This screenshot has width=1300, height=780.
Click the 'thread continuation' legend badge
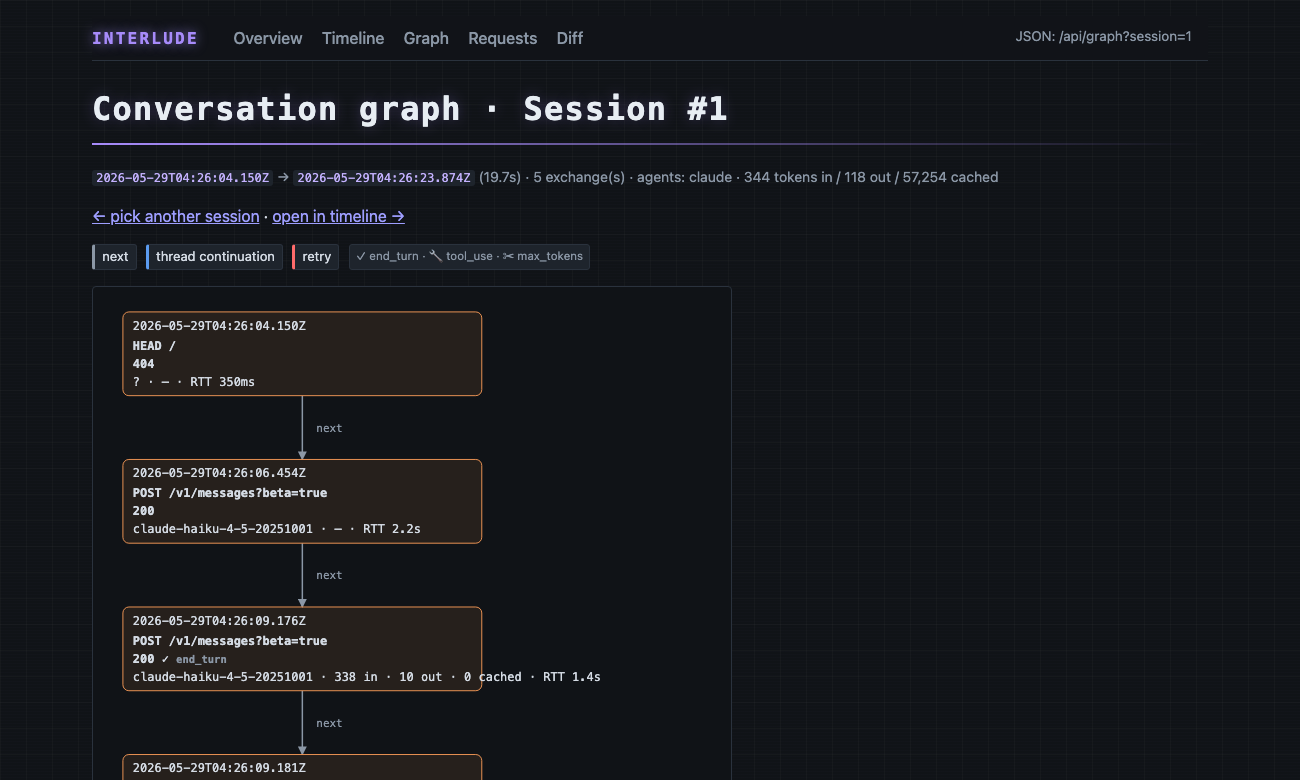click(214, 257)
